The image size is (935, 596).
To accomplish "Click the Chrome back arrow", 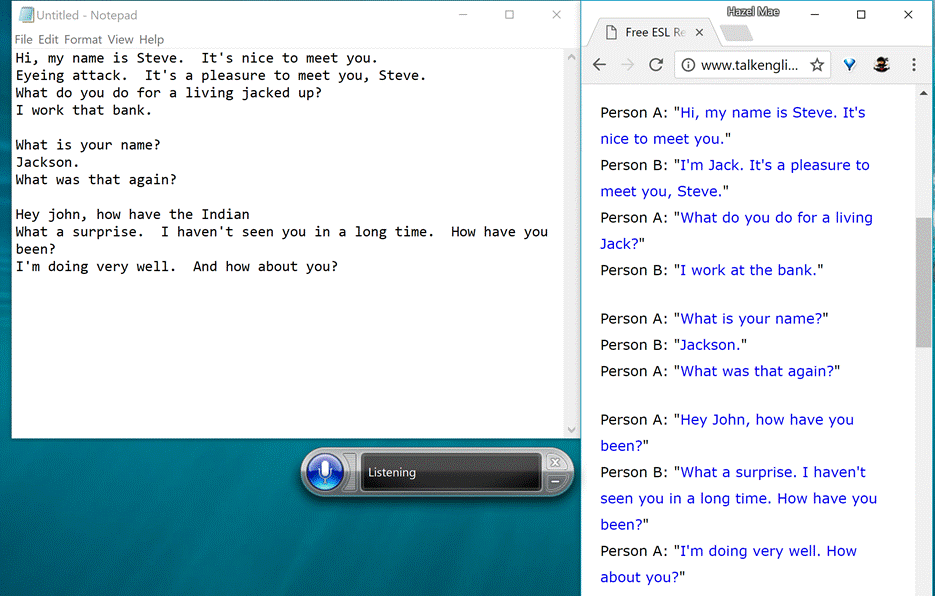I will pos(600,65).
